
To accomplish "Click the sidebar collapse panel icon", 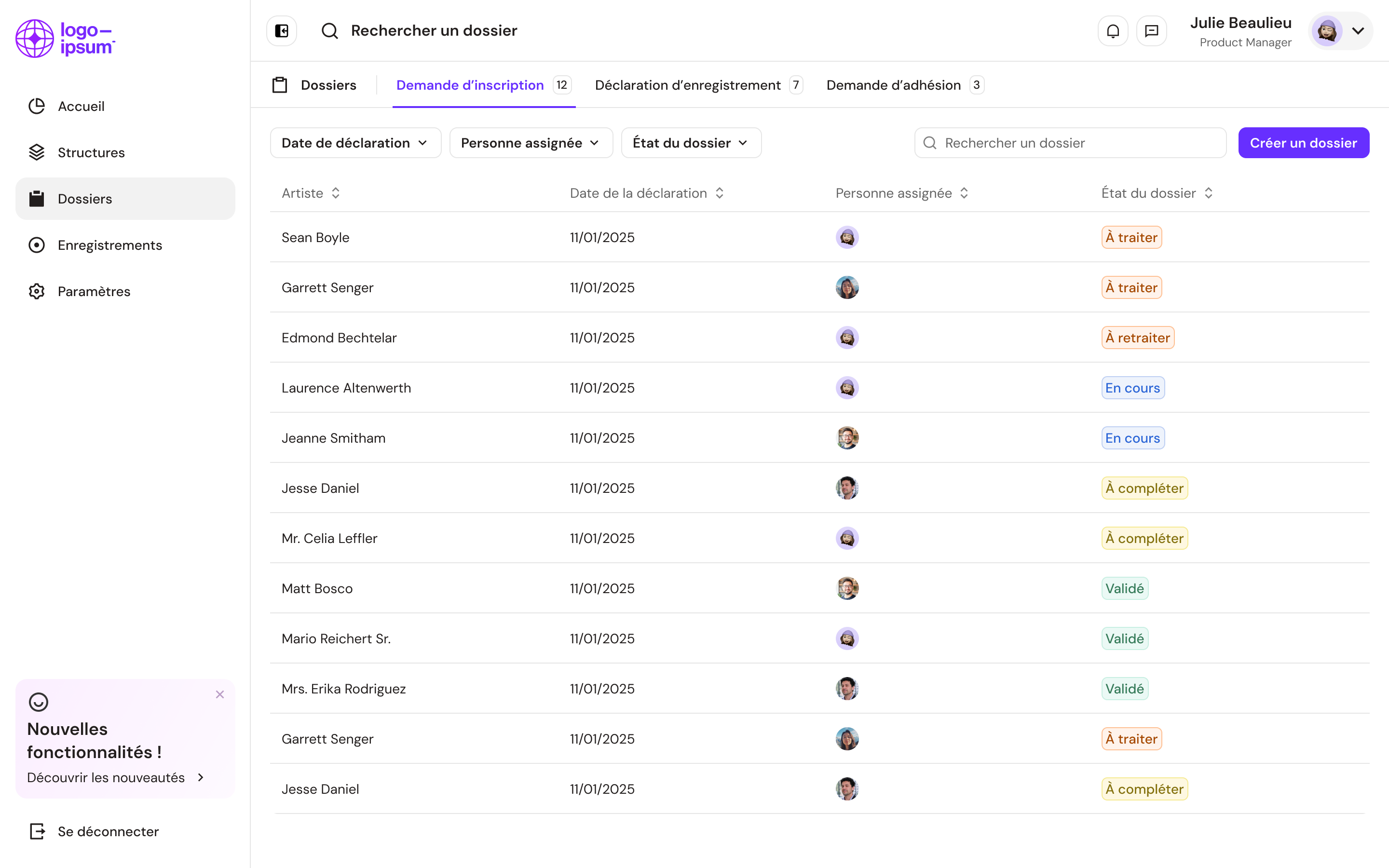I will pyautogui.click(x=281, y=30).
